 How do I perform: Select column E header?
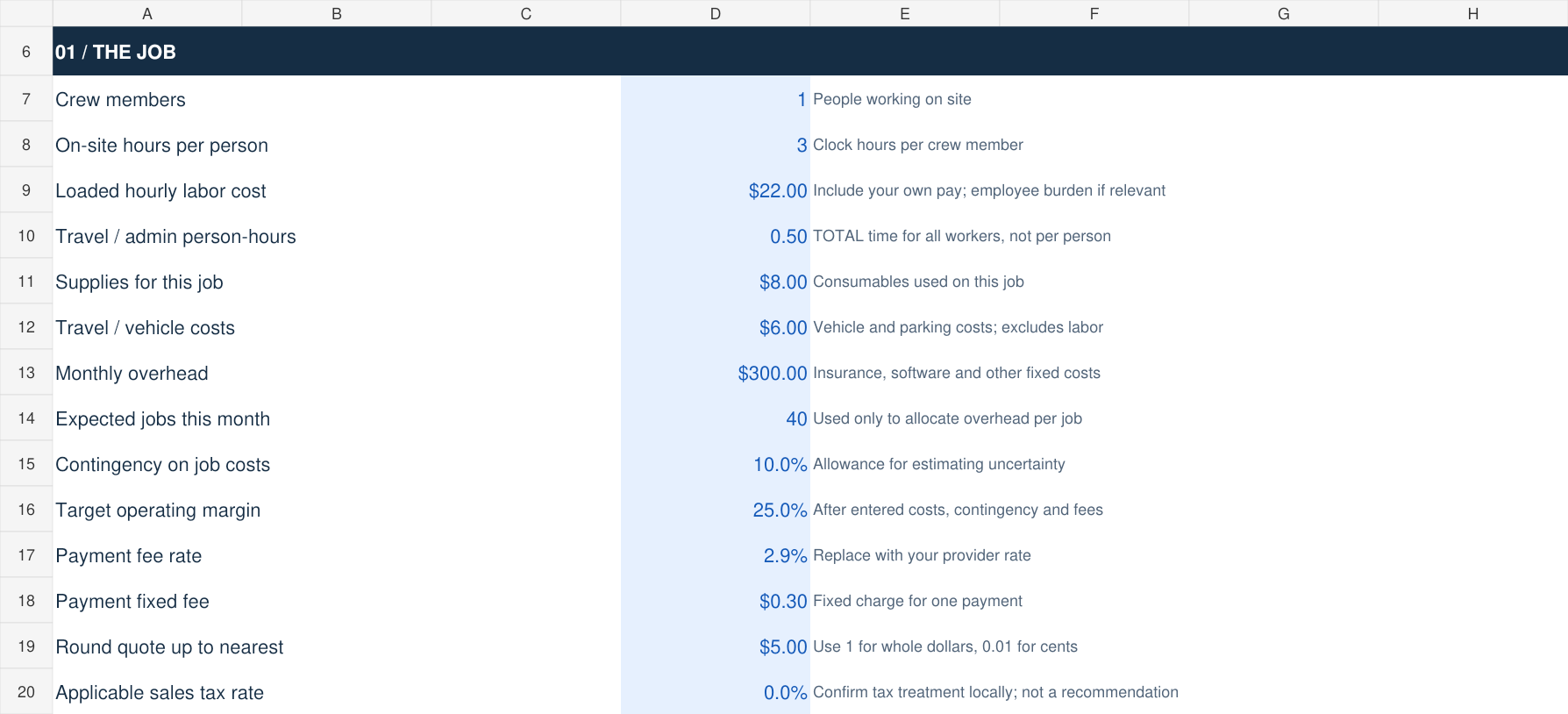pyautogui.click(x=905, y=13)
